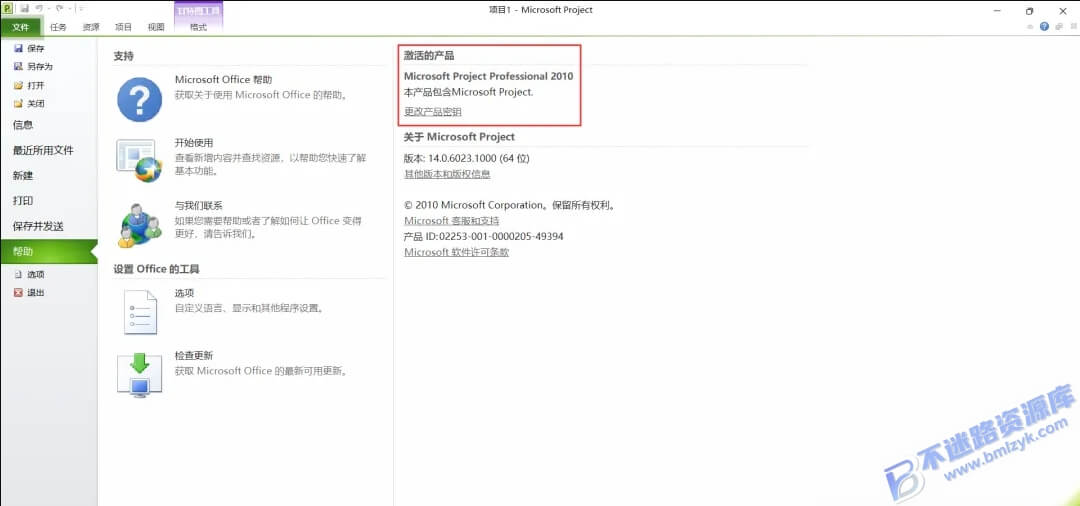Select 帮助 (Help) in the backstage sidebar
The image size is (1080, 506).
48,251
